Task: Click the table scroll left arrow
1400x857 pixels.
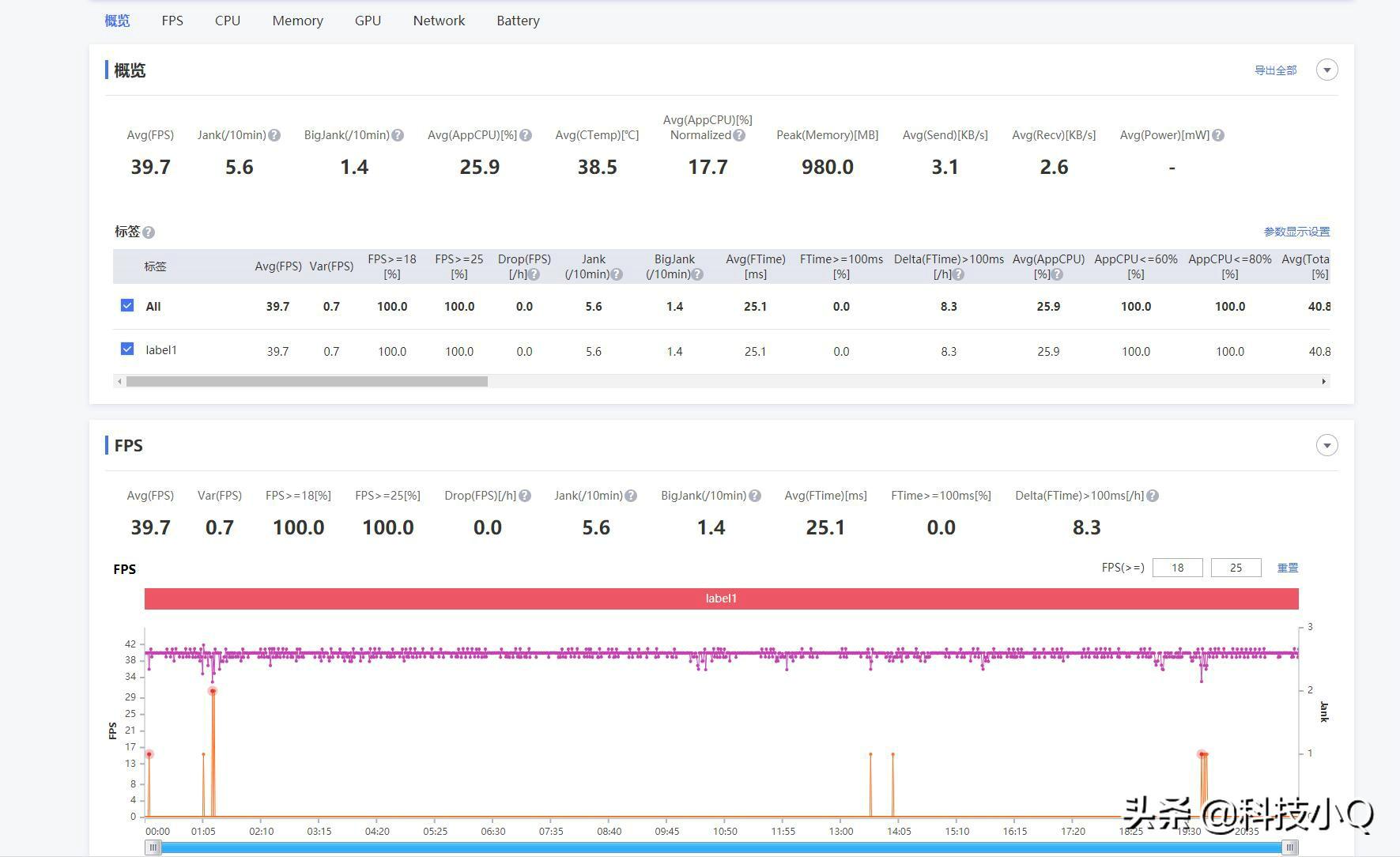Action: [x=119, y=381]
